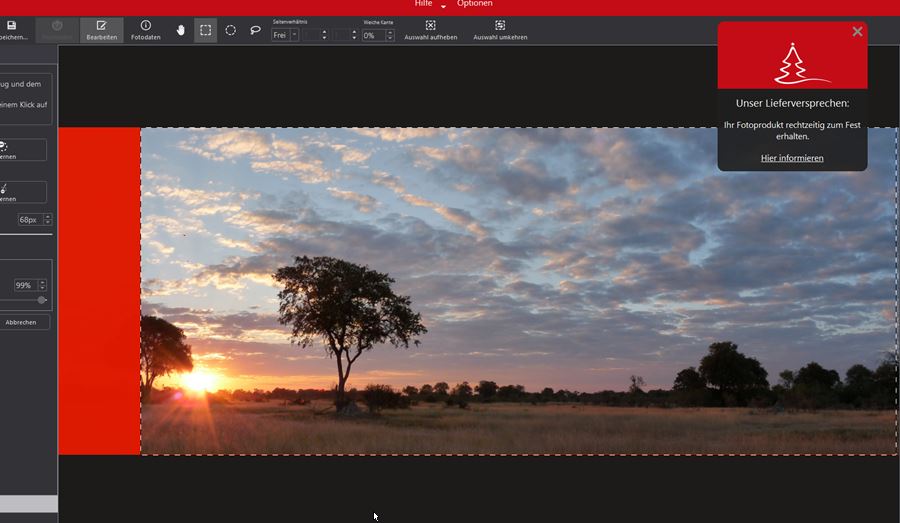Click the Weiche Kante 0% input field

[372, 35]
